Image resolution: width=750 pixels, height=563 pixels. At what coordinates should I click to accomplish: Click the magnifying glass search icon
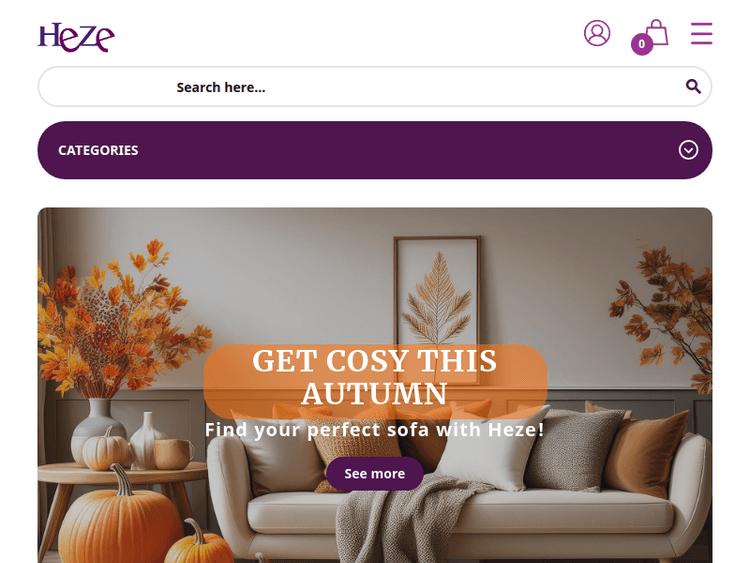[693, 87]
